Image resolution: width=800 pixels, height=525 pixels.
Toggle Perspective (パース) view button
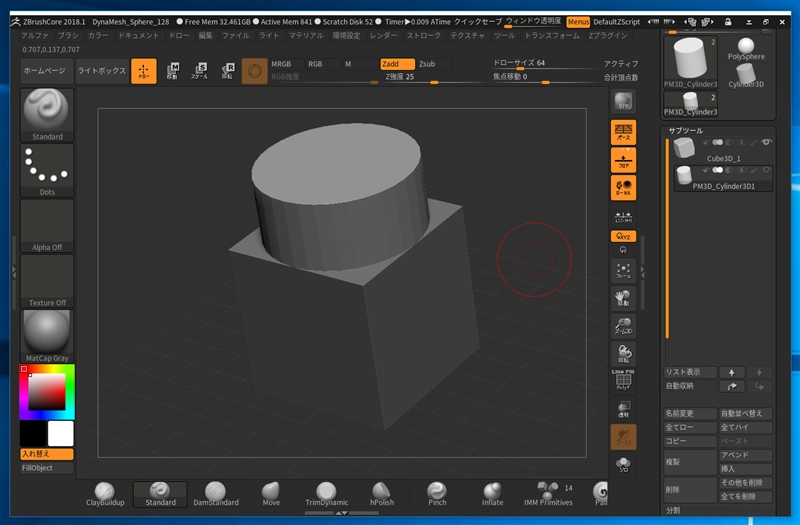[623, 132]
